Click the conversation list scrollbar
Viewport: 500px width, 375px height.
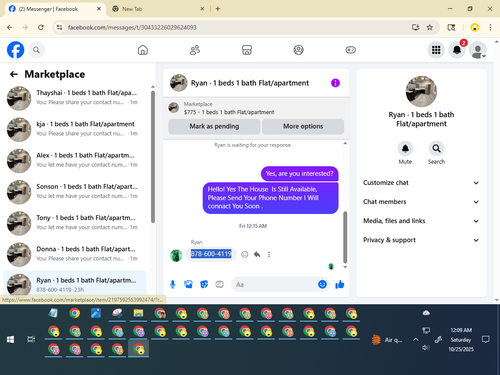coord(153,157)
